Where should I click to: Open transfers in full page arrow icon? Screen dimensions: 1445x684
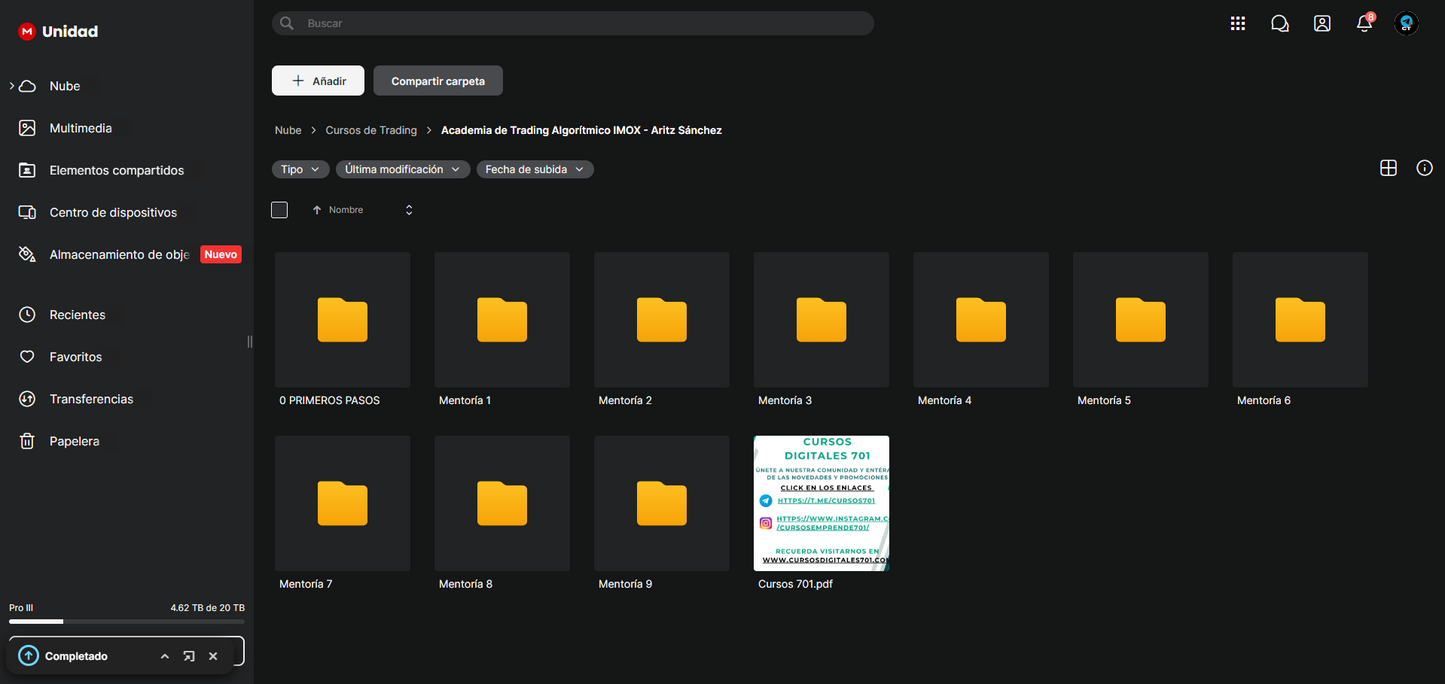point(189,656)
